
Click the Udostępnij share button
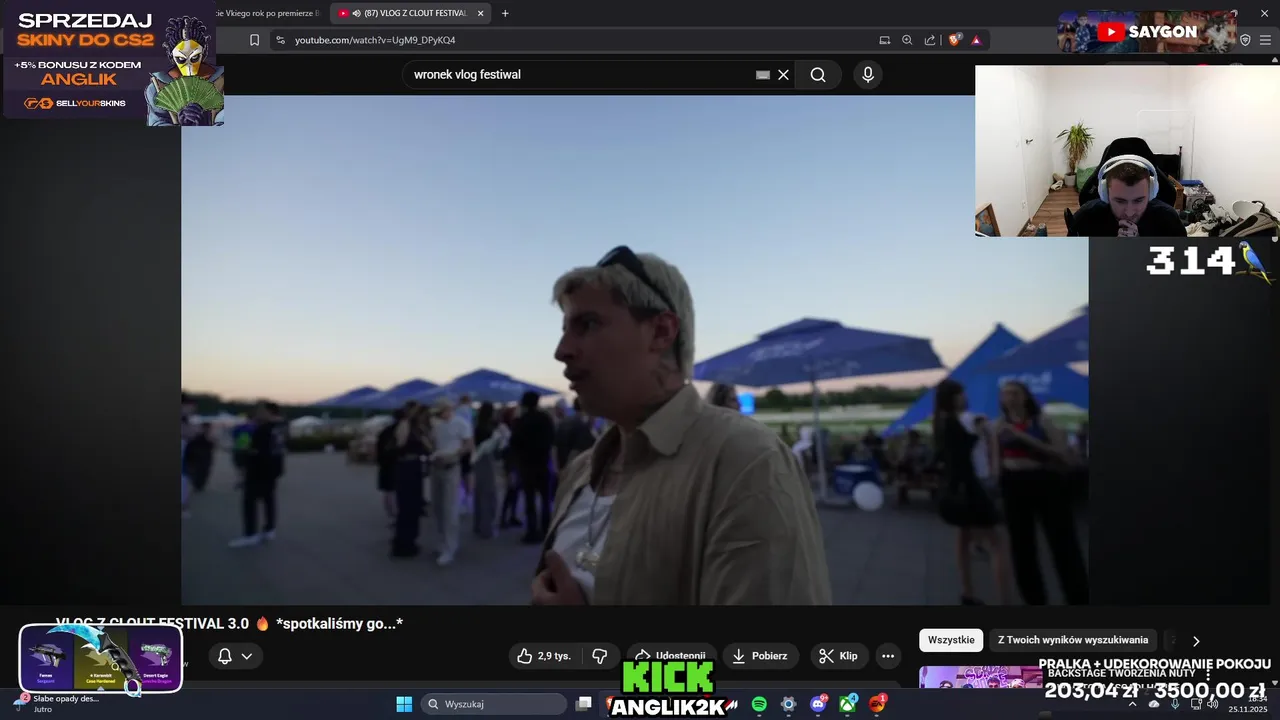(671, 656)
